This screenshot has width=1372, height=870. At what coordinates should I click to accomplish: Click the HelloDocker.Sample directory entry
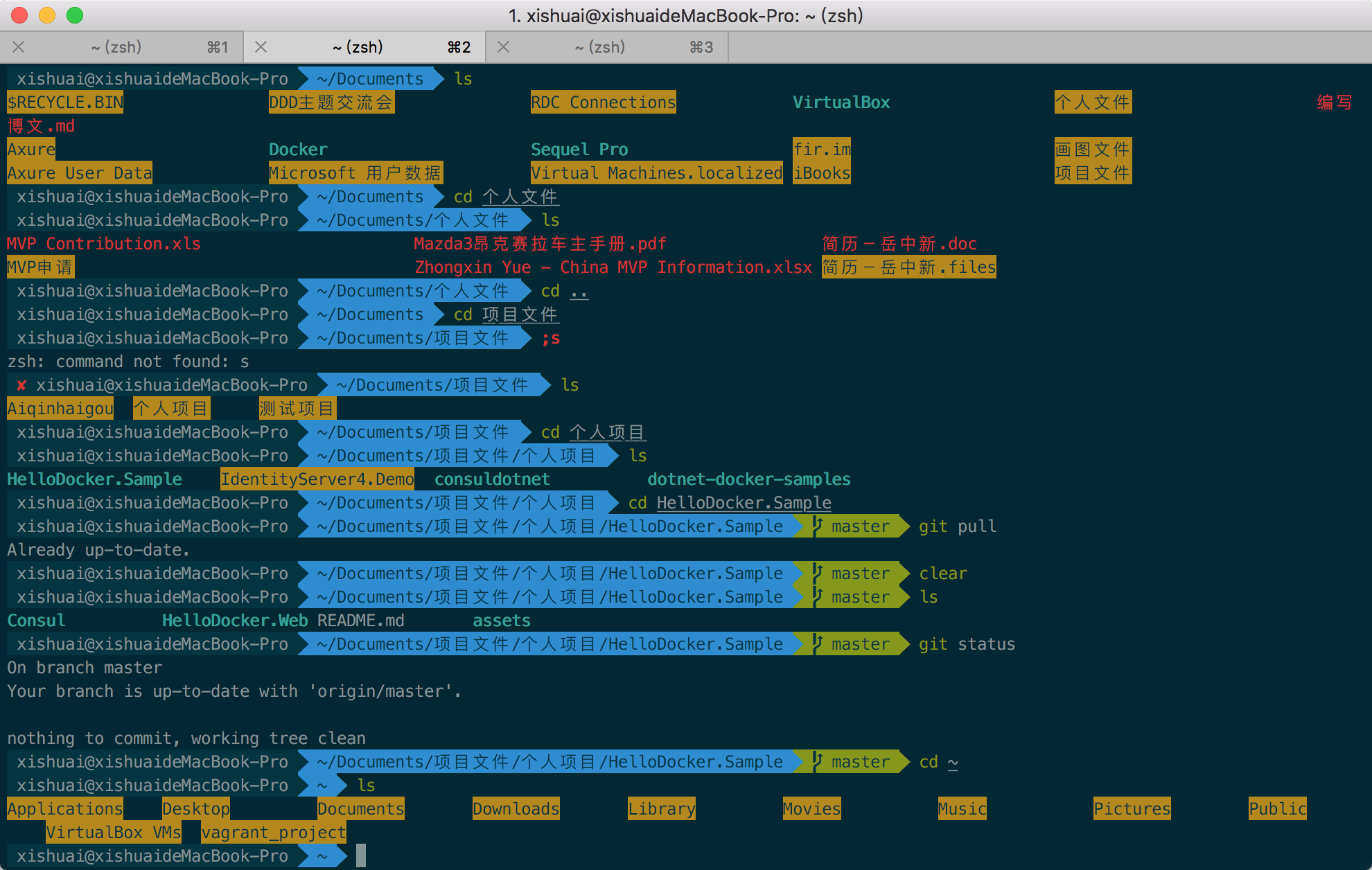96,478
